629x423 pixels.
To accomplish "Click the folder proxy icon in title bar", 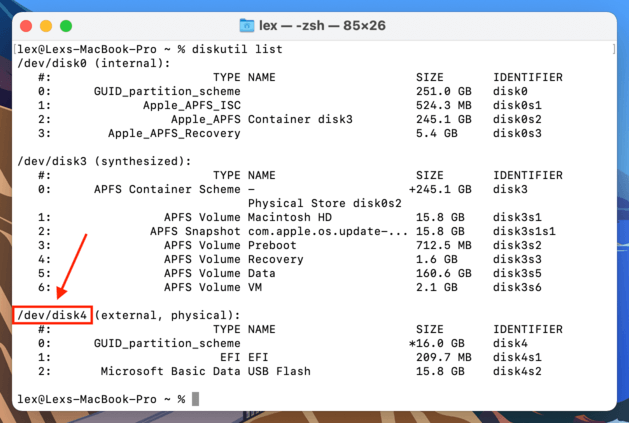I will pyautogui.click(x=249, y=25).
